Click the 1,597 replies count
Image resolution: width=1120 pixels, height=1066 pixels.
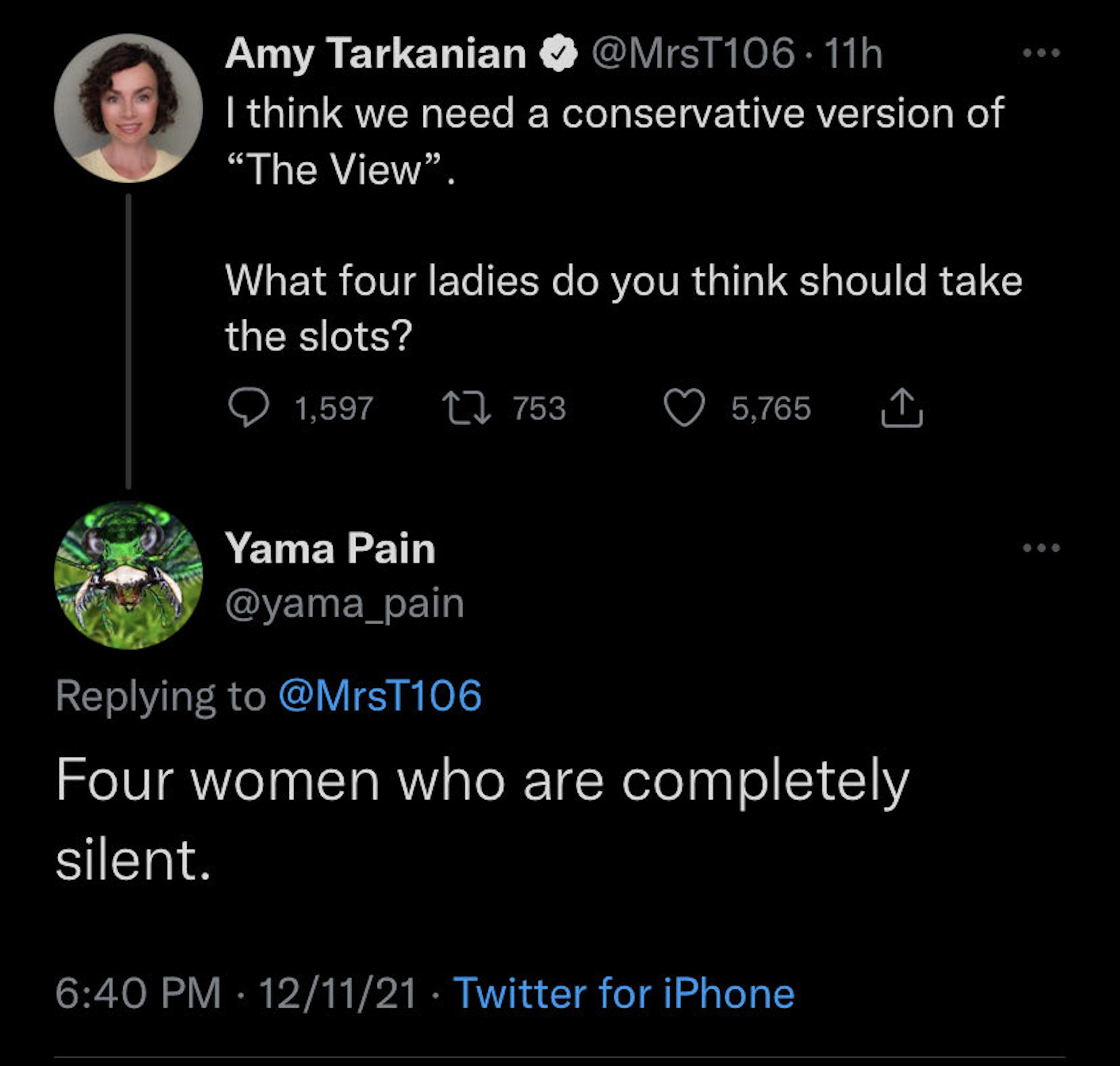tap(334, 408)
